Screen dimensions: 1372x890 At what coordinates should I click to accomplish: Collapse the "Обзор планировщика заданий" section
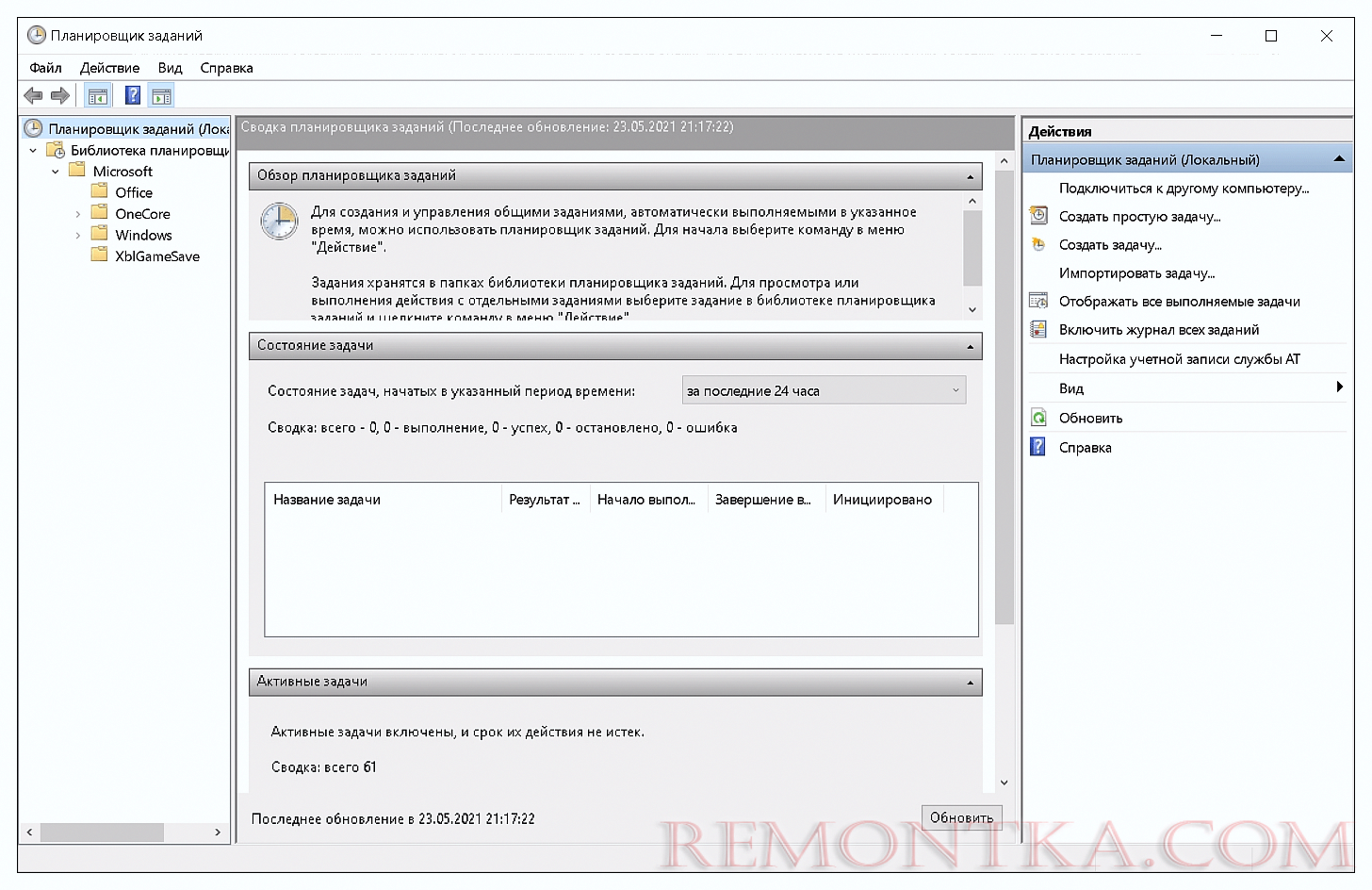coord(970,176)
